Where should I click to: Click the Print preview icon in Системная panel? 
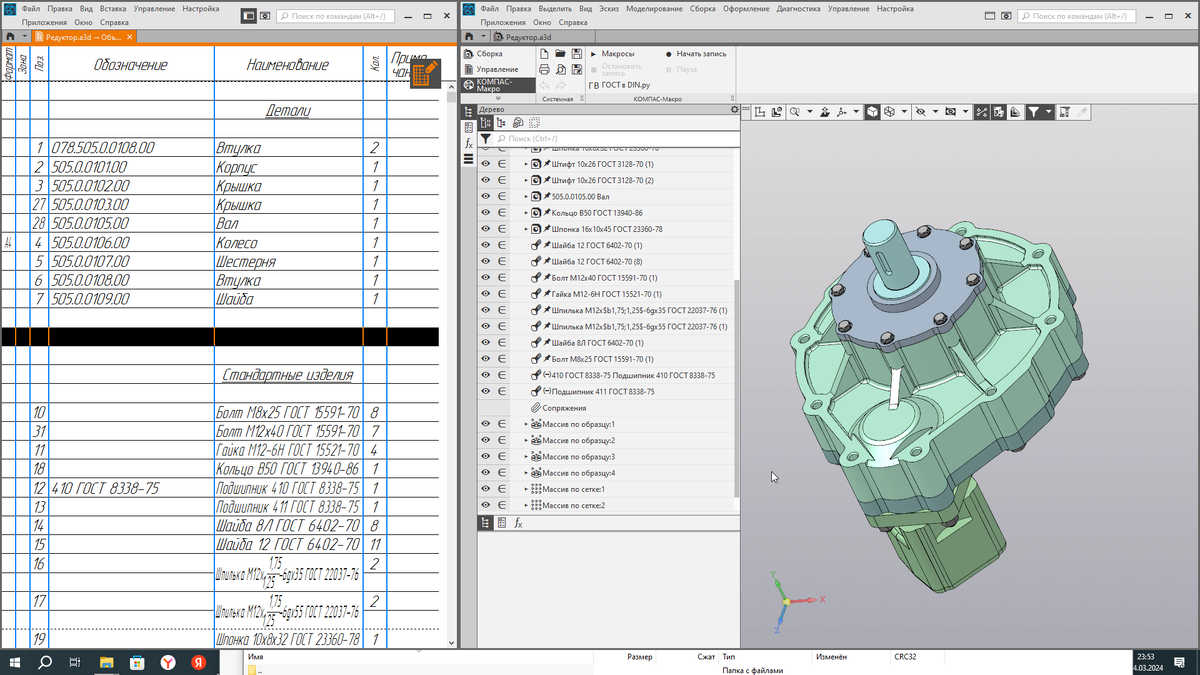tap(561, 70)
